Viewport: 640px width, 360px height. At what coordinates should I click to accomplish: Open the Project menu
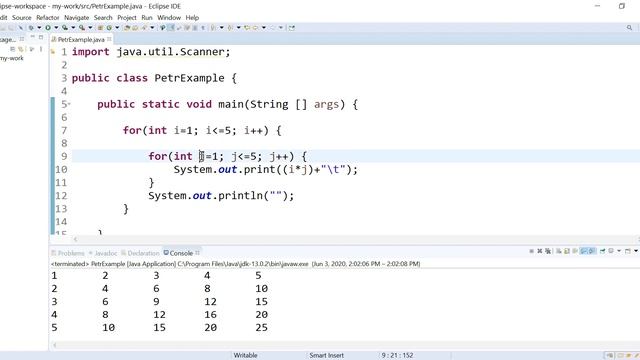(x=127, y=18)
